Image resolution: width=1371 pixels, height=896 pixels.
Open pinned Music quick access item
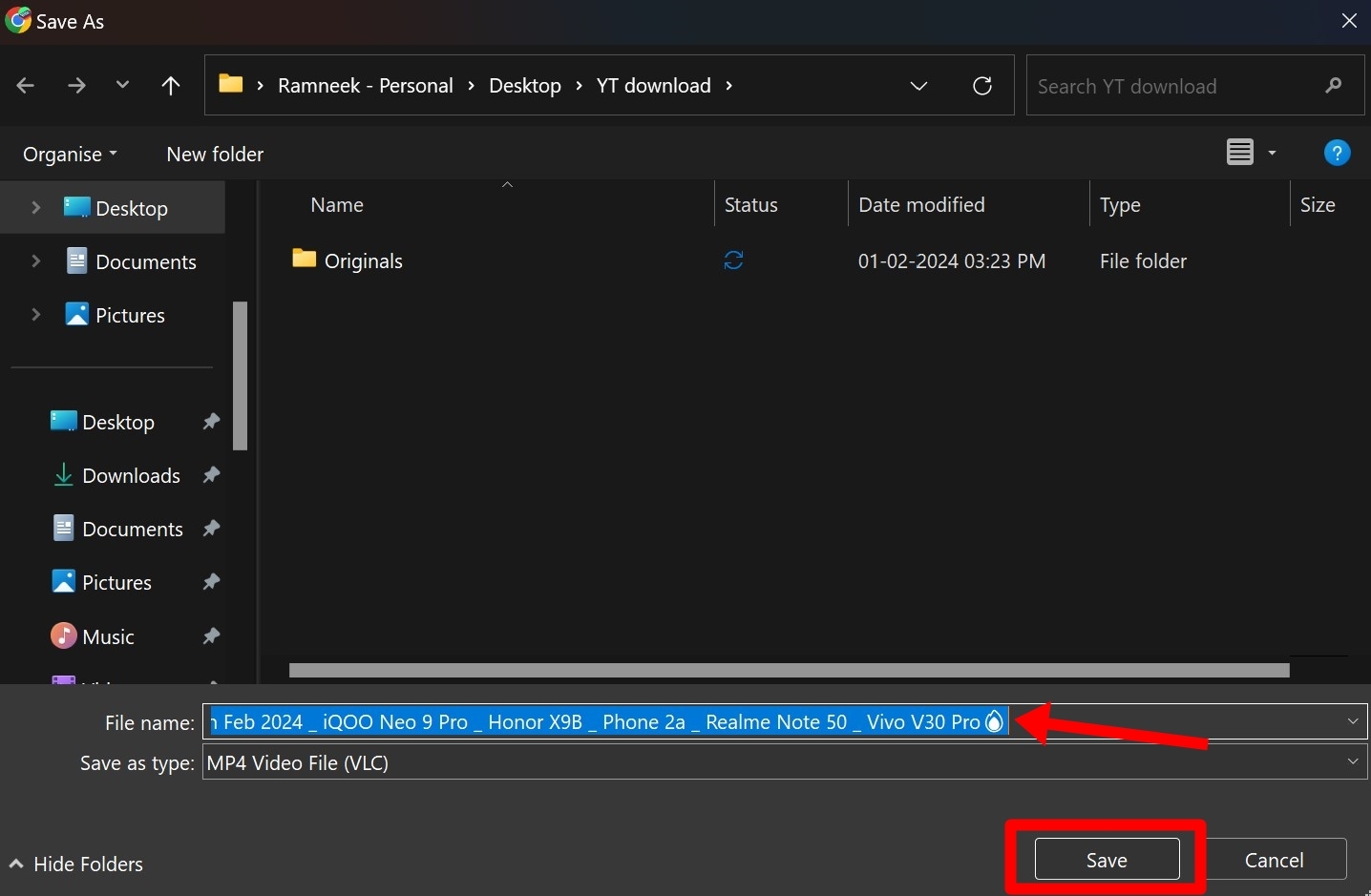coord(93,636)
